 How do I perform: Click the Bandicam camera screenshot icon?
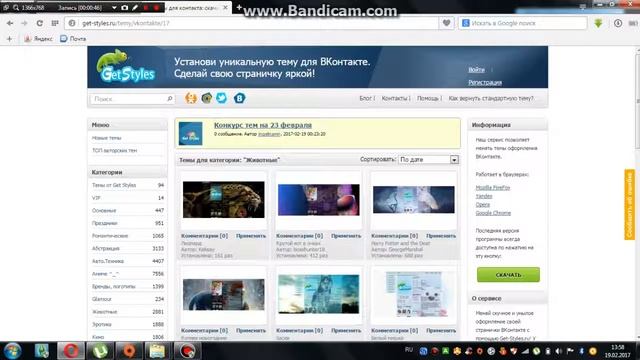(124, 7)
